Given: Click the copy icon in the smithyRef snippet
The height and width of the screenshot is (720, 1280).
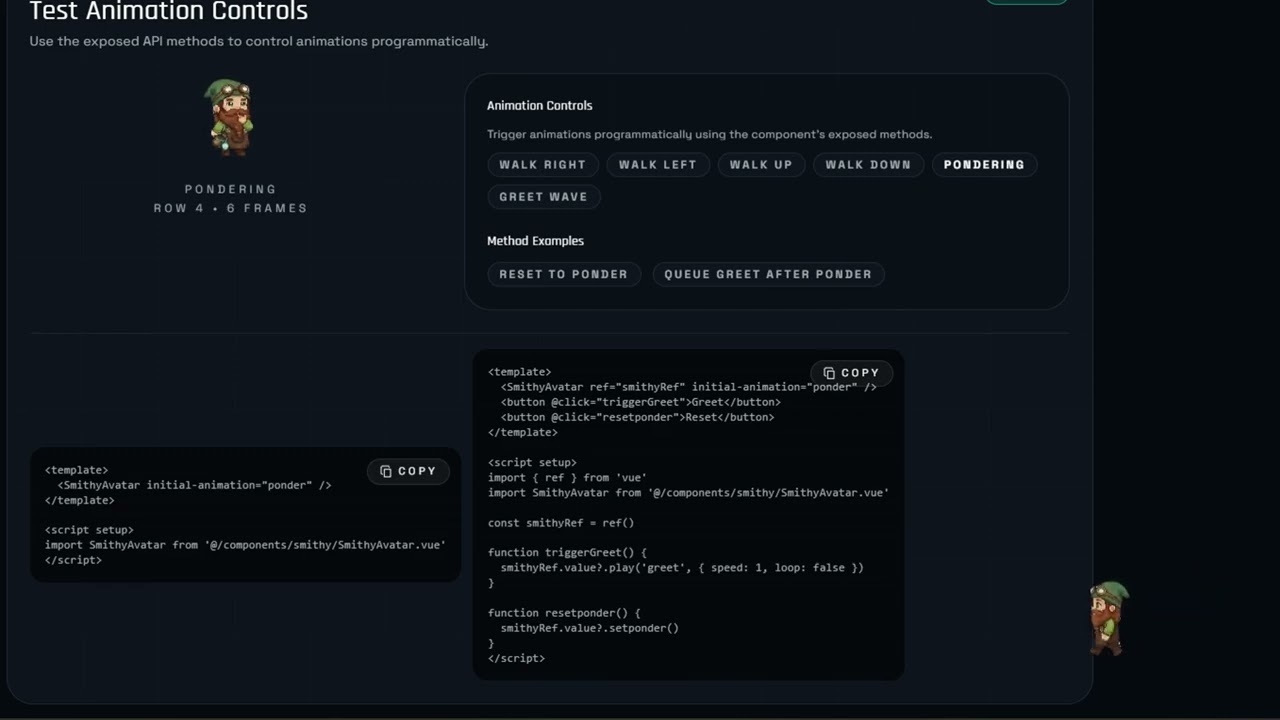Looking at the screenshot, I should (x=829, y=373).
